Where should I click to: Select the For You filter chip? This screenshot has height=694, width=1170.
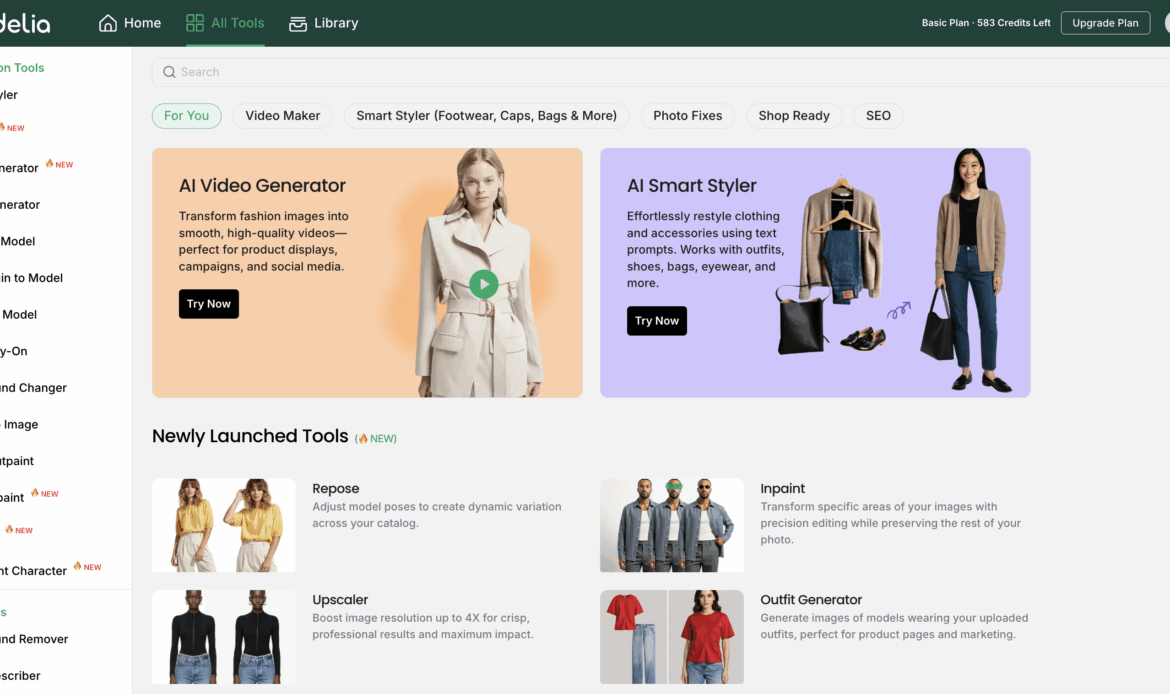click(187, 116)
